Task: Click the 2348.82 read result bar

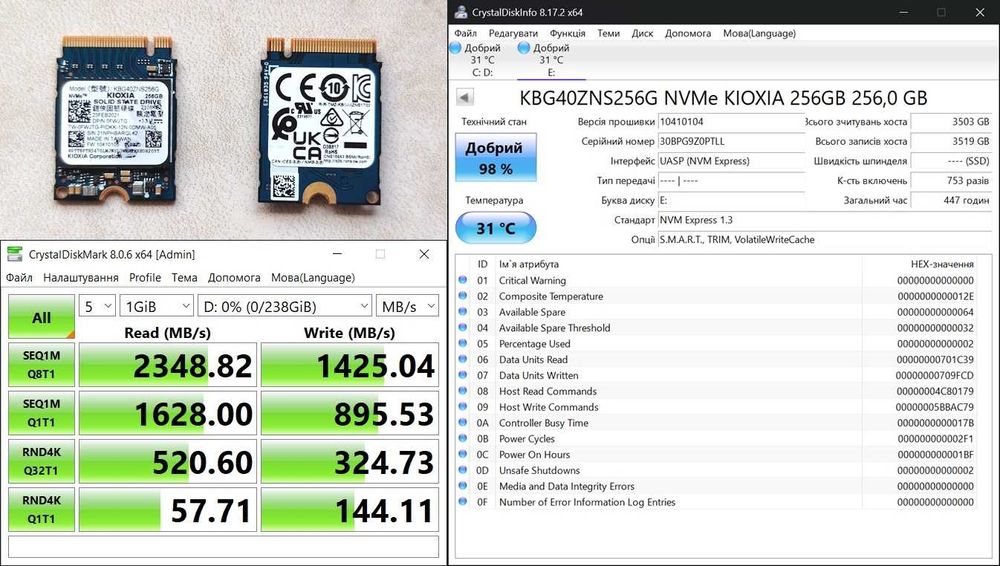Action: 168,365
